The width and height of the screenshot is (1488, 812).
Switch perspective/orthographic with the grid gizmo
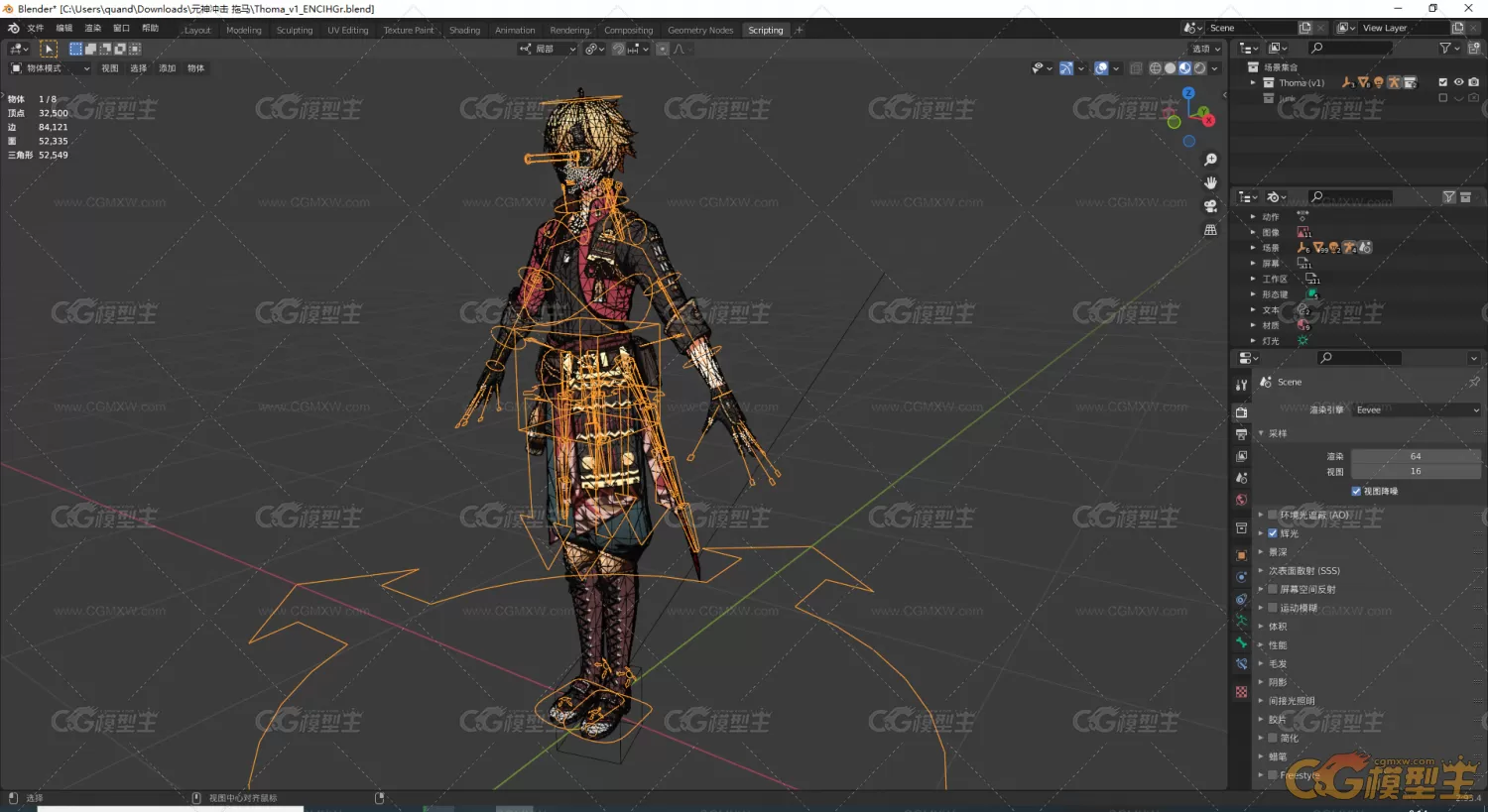(1210, 230)
